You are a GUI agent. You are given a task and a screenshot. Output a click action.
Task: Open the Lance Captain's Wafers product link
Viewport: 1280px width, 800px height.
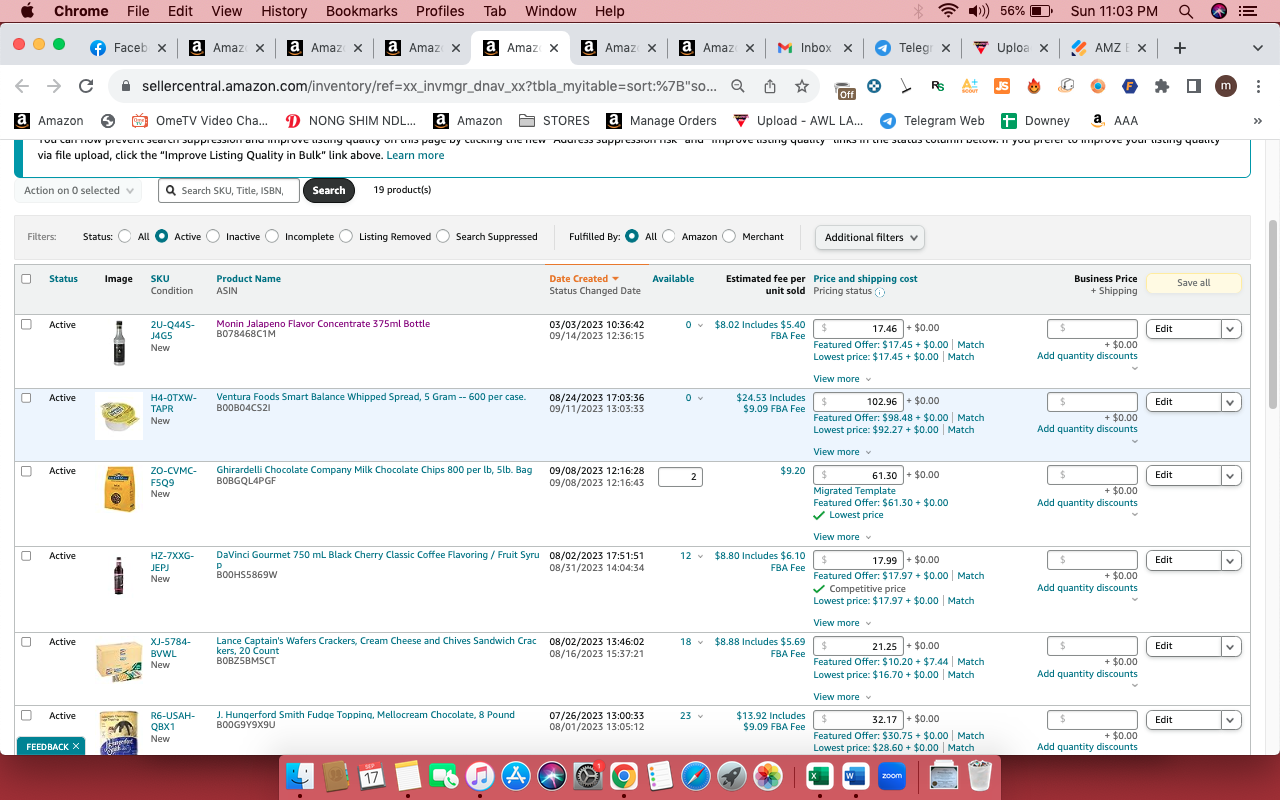pyautogui.click(x=377, y=647)
